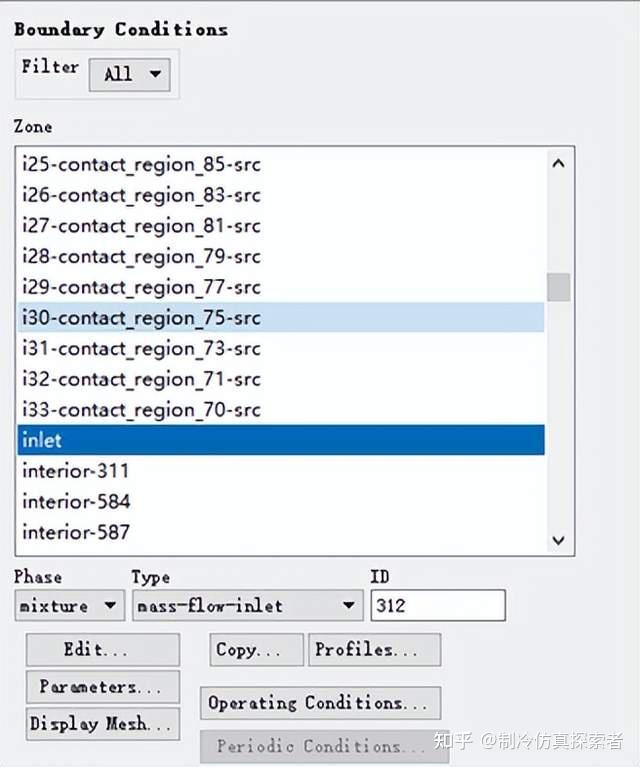The height and width of the screenshot is (767, 640).
Task: Expand the Phase mixture dropdown
Action: coord(69,605)
